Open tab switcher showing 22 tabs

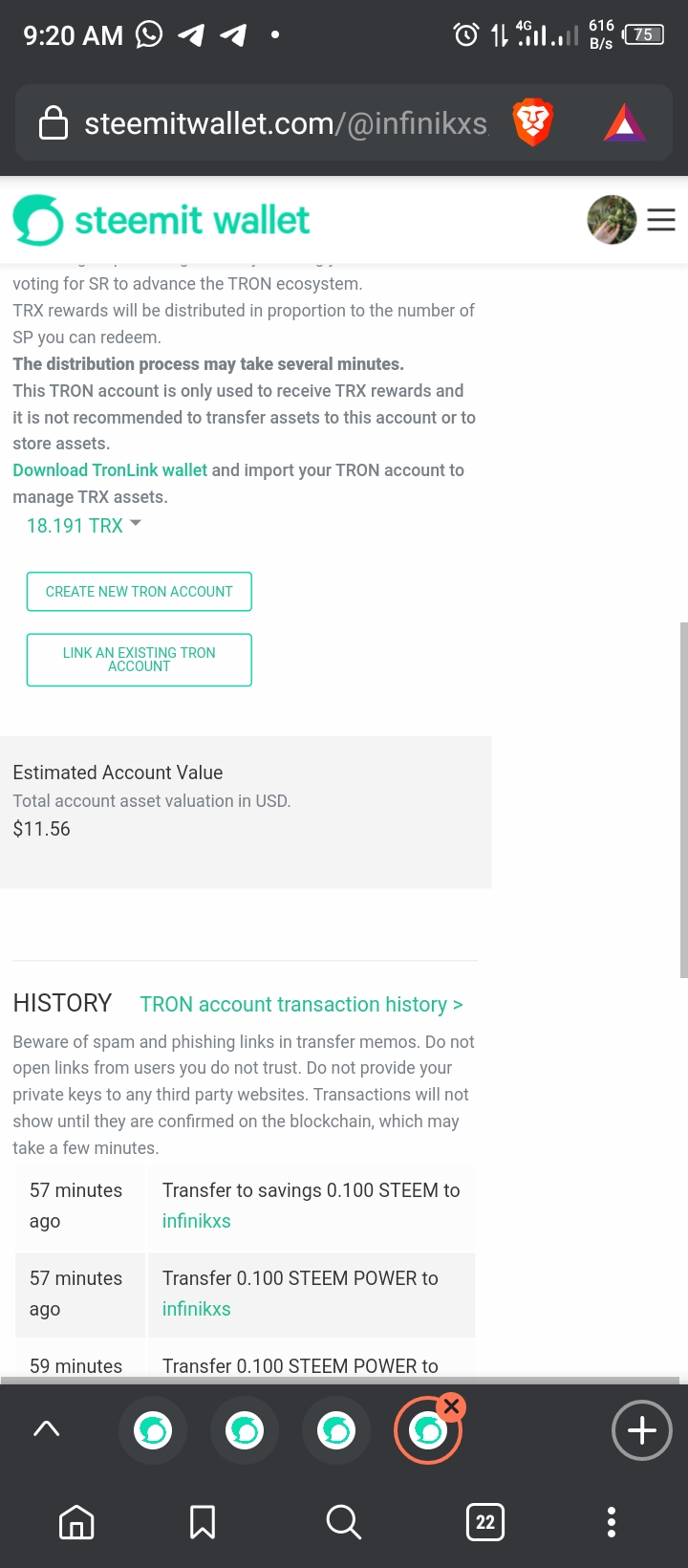click(x=485, y=1521)
